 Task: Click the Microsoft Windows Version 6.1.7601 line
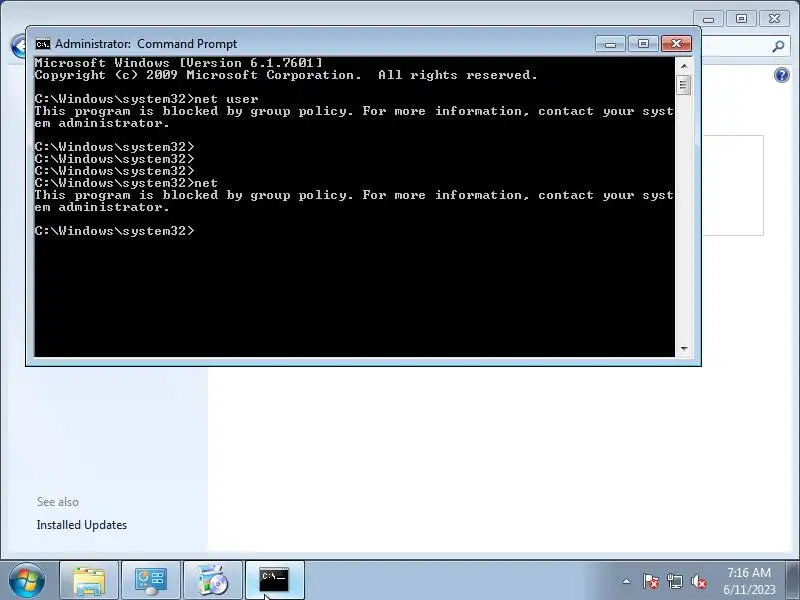coord(179,63)
